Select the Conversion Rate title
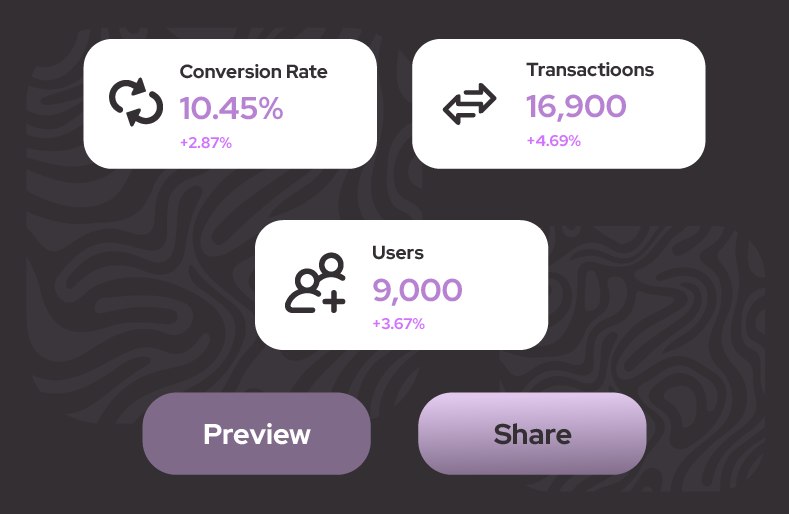Screen dimensions: 789x514 point(253,72)
